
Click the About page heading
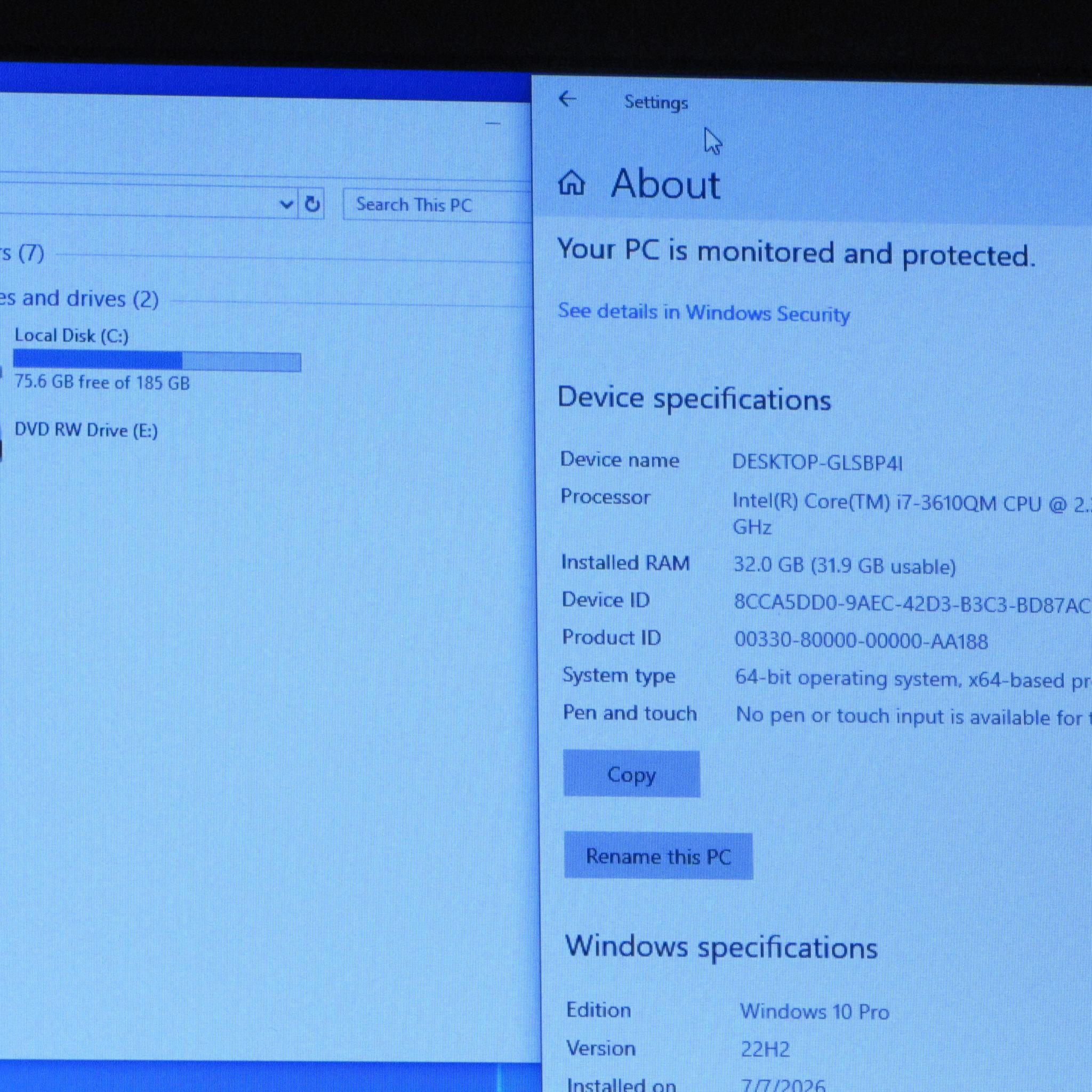pos(665,184)
